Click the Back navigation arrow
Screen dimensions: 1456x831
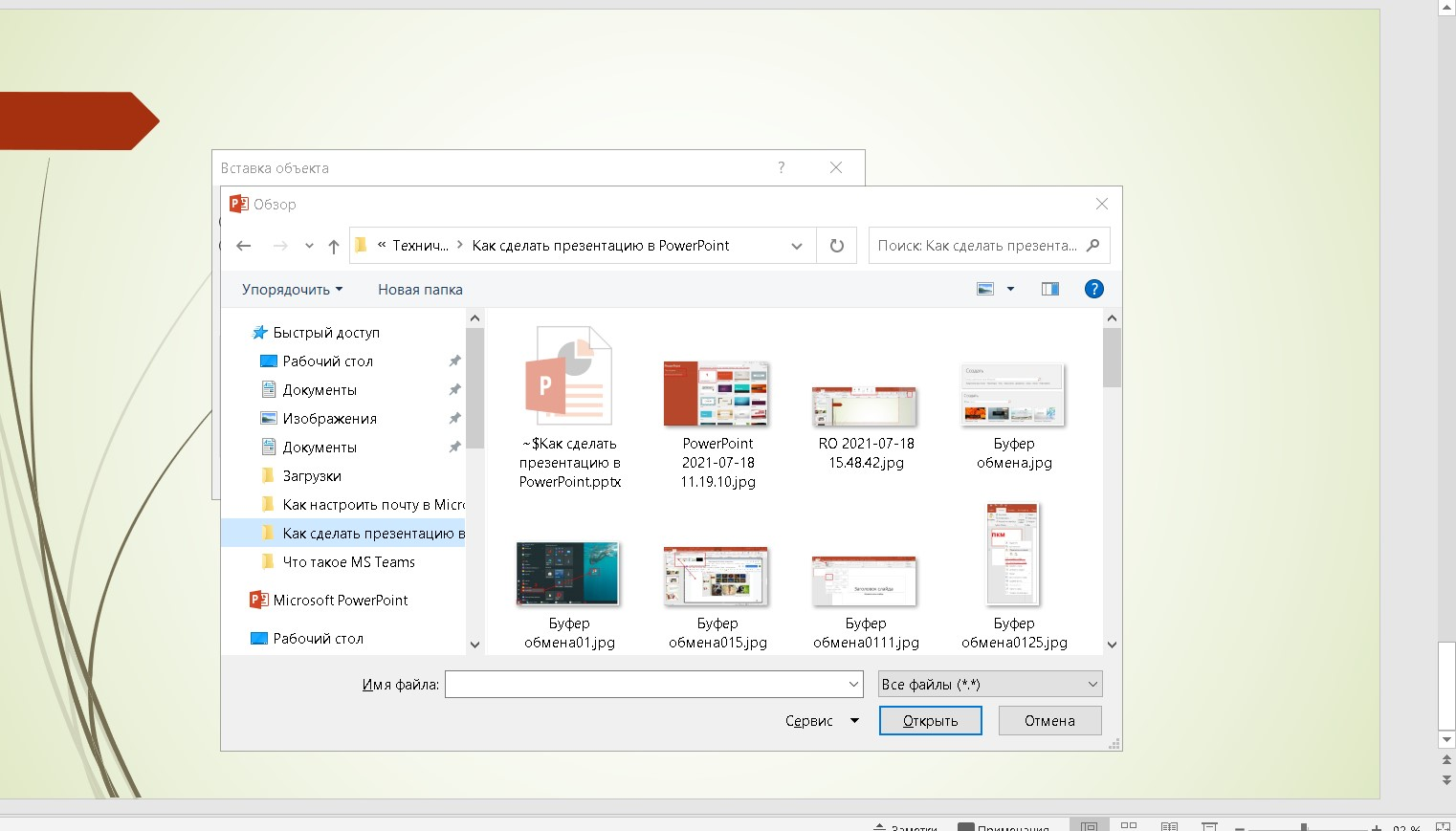pyautogui.click(x=244, y=246)
